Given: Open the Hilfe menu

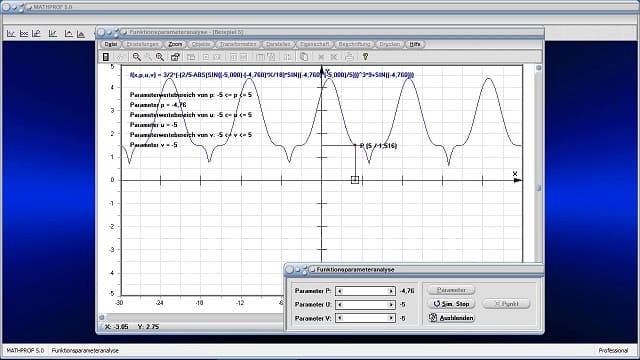Looking at the screenshot, I should tap(415, 44).
